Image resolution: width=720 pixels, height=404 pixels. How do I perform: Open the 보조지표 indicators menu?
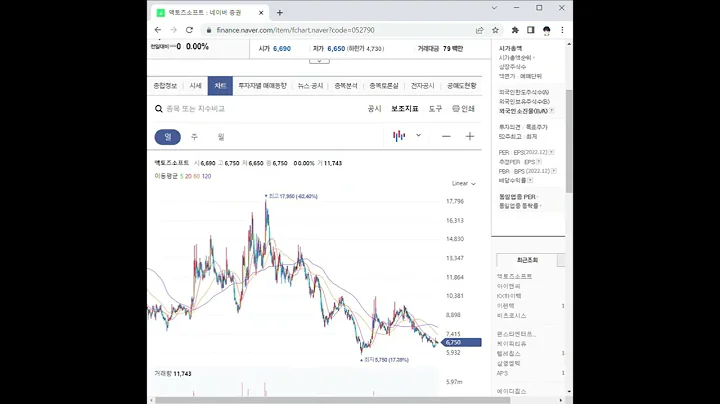pos(405,109)
